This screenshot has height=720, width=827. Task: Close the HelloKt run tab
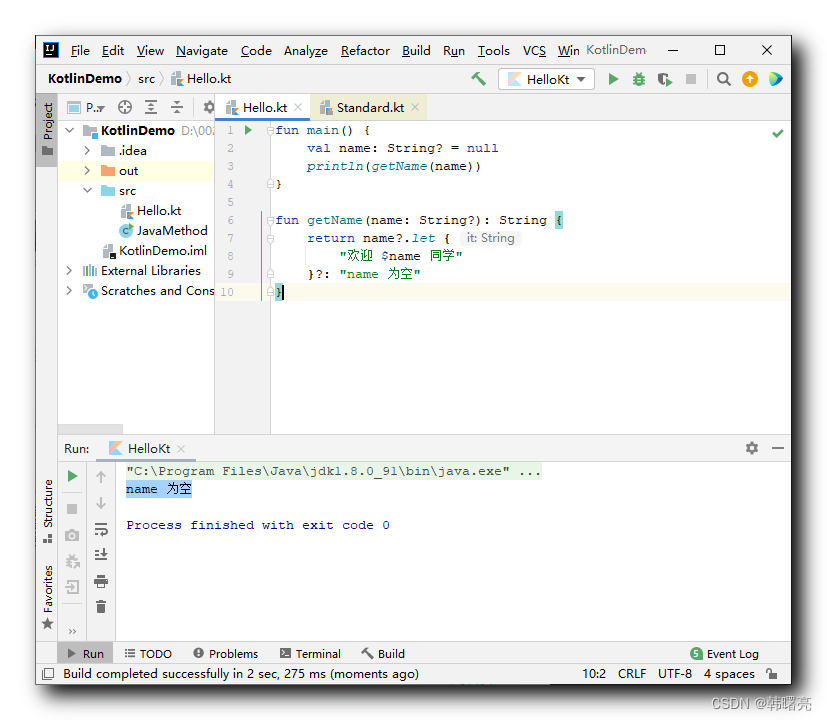(181, 449)
